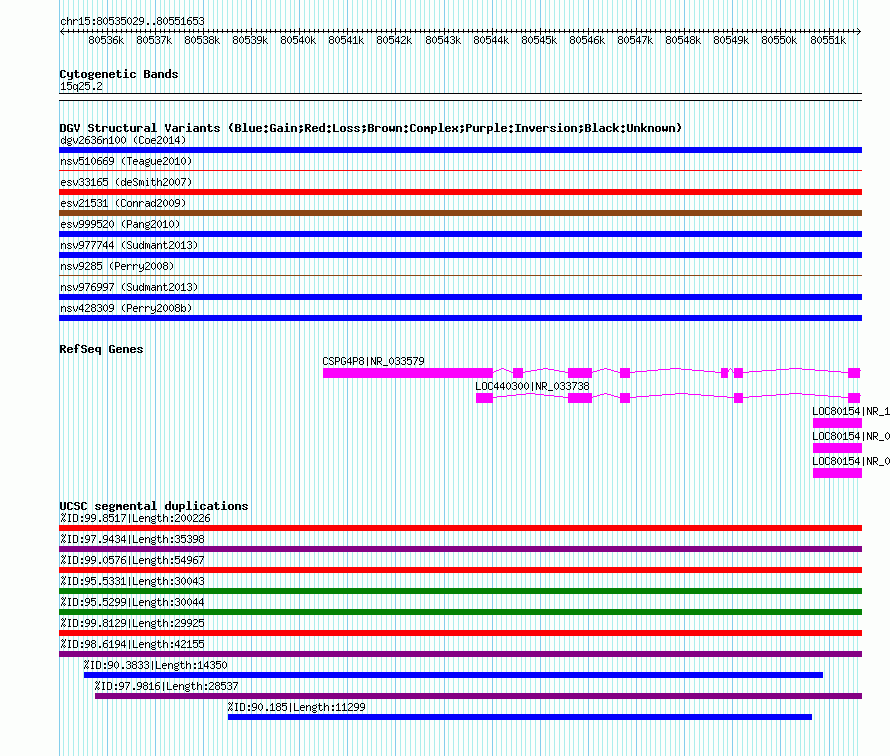Click the purple bar under Length:28537
Image resolution: width=890 pixels, height=756 pixels.
[478, 696]
